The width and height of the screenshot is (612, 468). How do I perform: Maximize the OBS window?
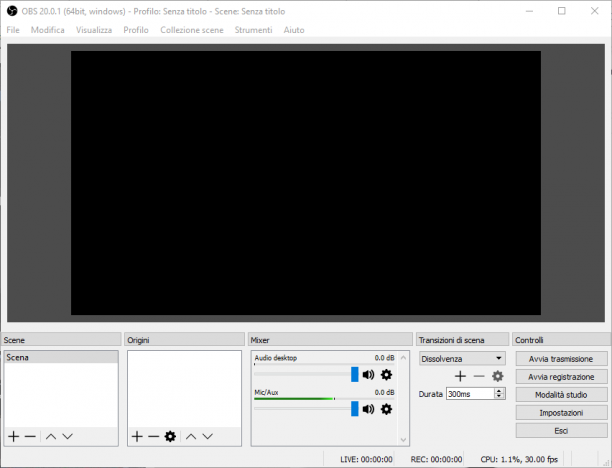562,11
